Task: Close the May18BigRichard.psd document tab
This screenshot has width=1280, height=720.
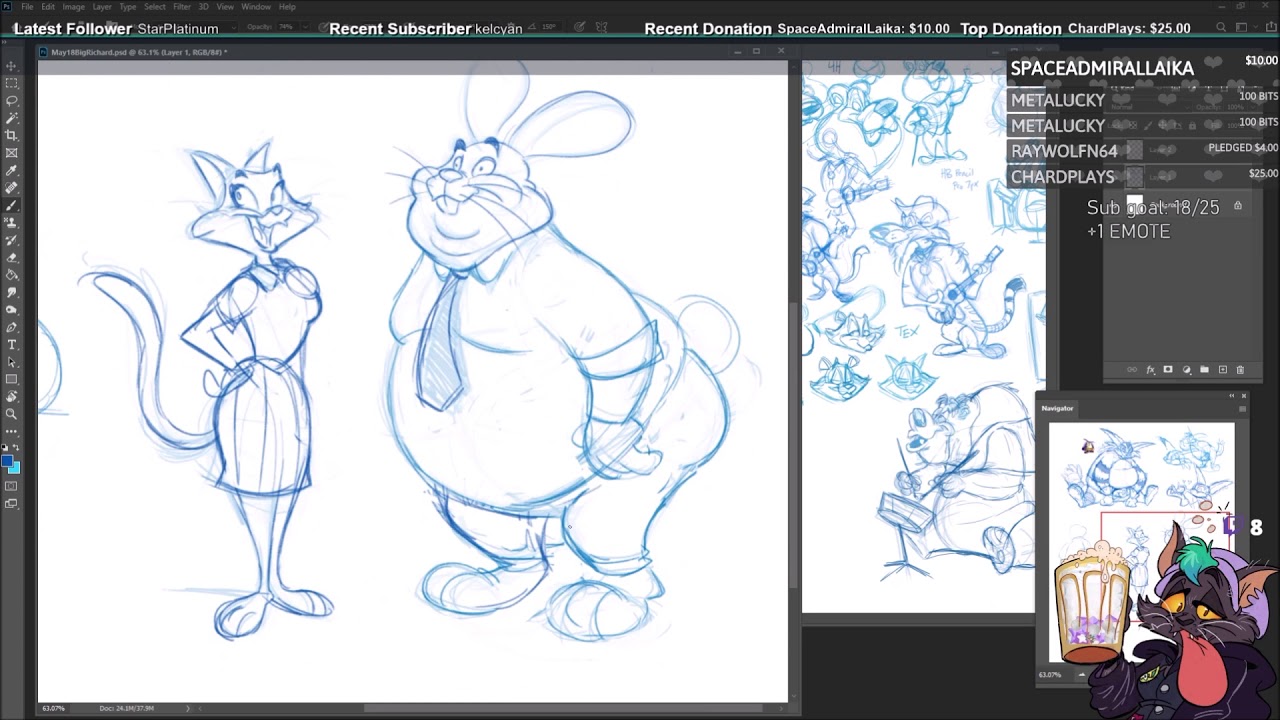Action: click(781, 51)
